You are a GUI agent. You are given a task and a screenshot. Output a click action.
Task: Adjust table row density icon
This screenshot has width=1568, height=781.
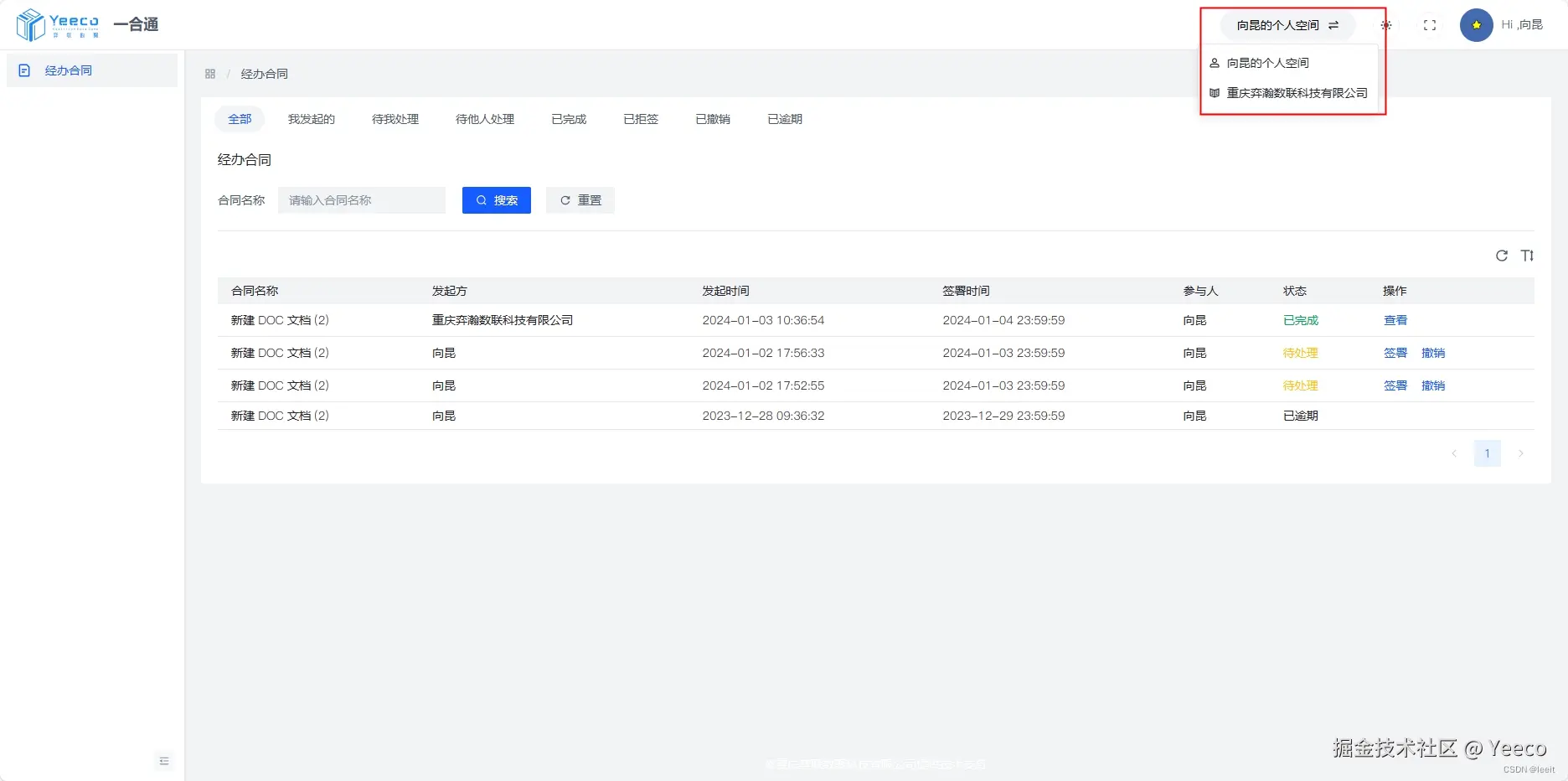pos(1528,256)
